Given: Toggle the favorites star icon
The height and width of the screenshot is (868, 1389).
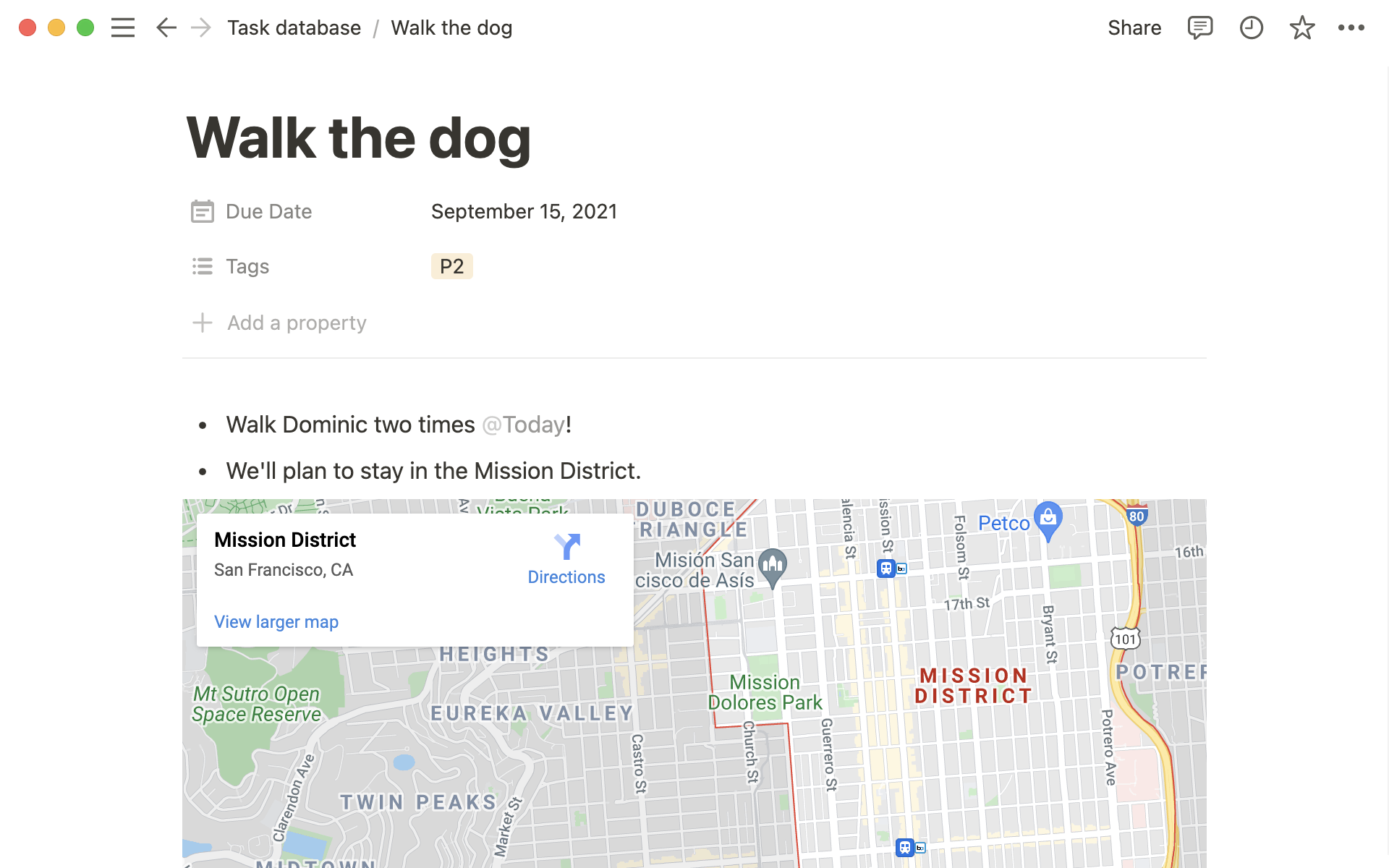Looking at the screenshot, I should pyautogui.click(x=1302, y=27).
